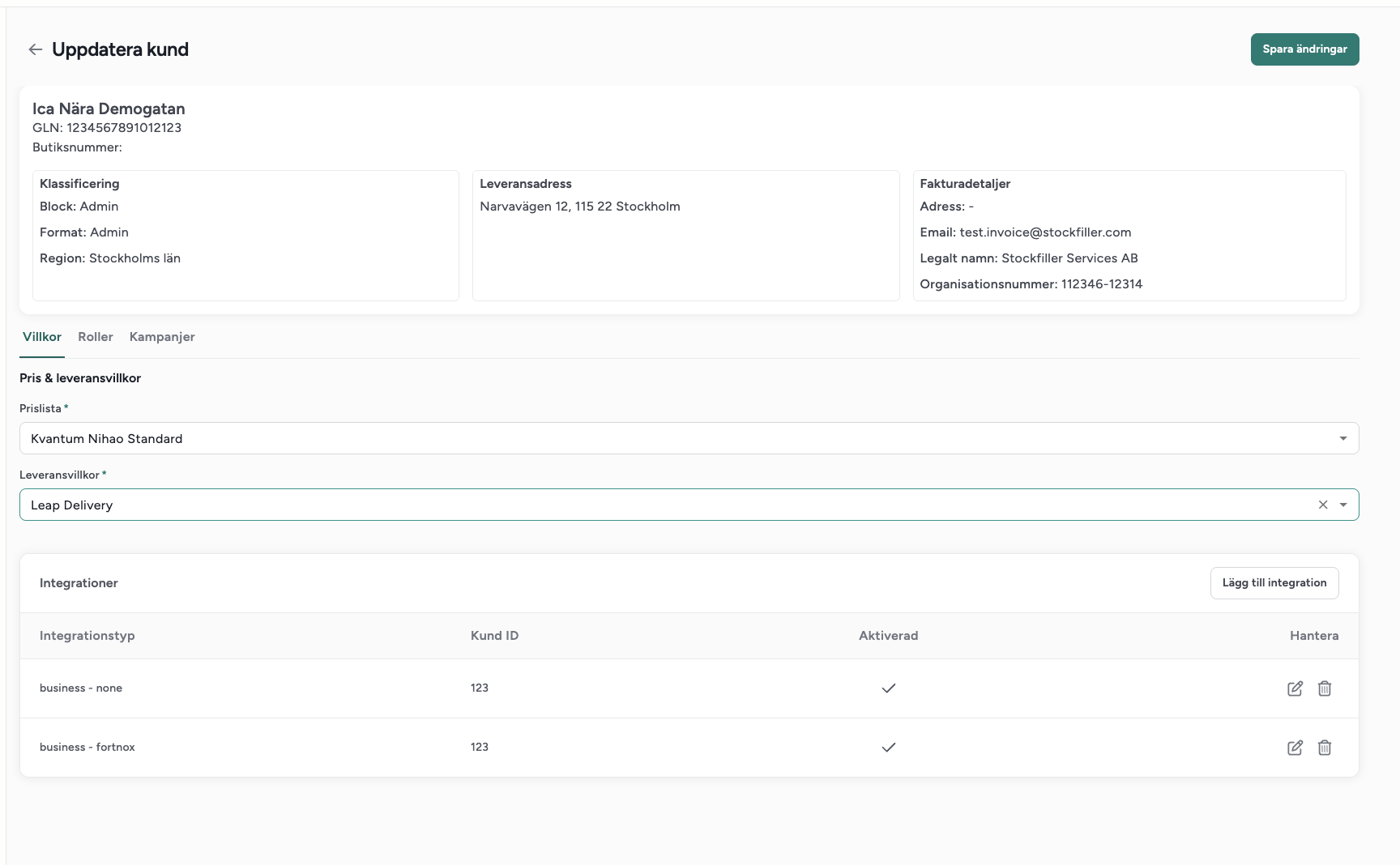The height and width of the screenshot is (865, 1400).
Task: Click the customer name Ica Nära Demogatan
Action: (x=109, y=109)
